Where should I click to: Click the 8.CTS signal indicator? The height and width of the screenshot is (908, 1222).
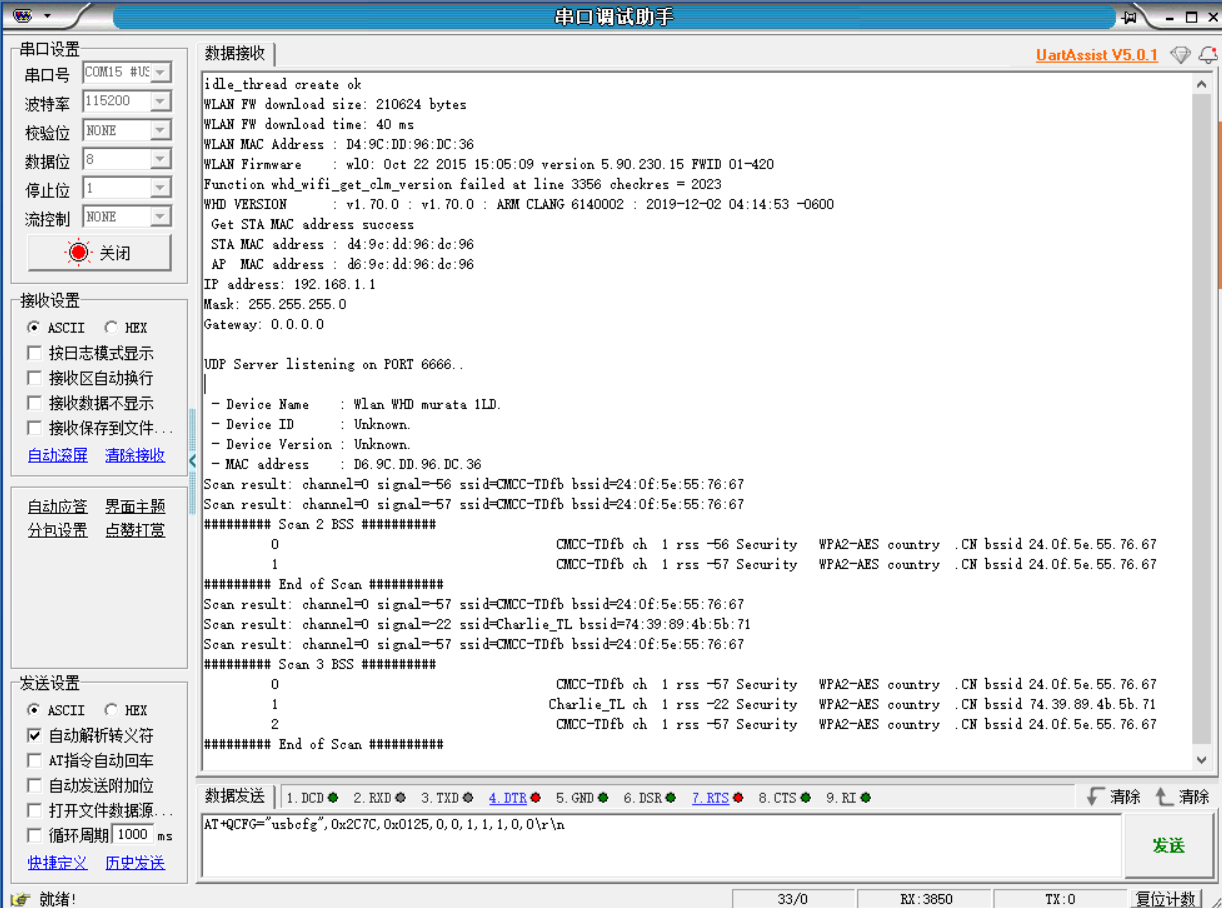[785, 798]
